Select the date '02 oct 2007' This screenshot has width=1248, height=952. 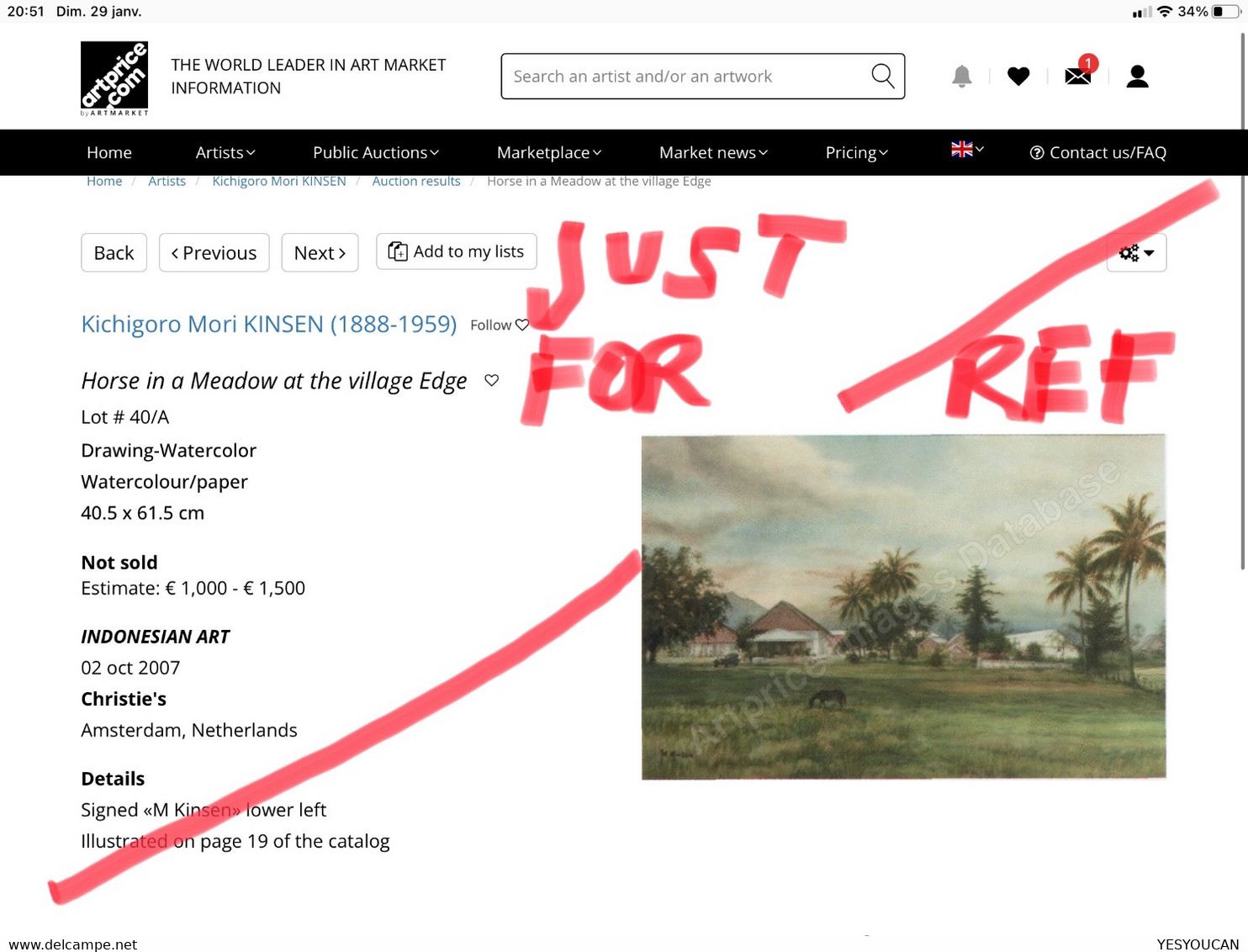pyautogui.click(x=130, y=668)
